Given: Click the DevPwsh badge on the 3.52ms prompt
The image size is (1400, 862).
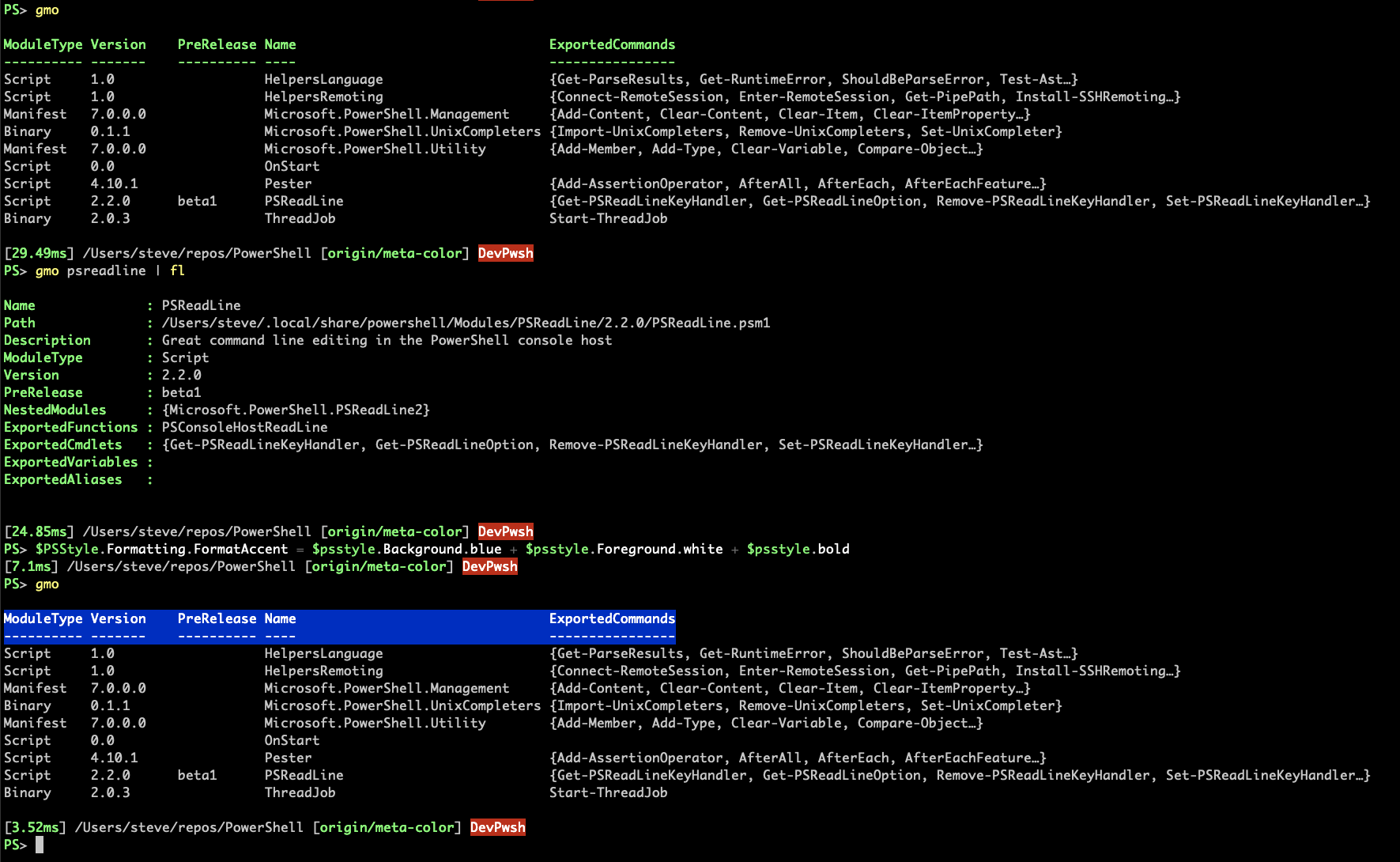Looking at the screenshot, I should point(497,827).
